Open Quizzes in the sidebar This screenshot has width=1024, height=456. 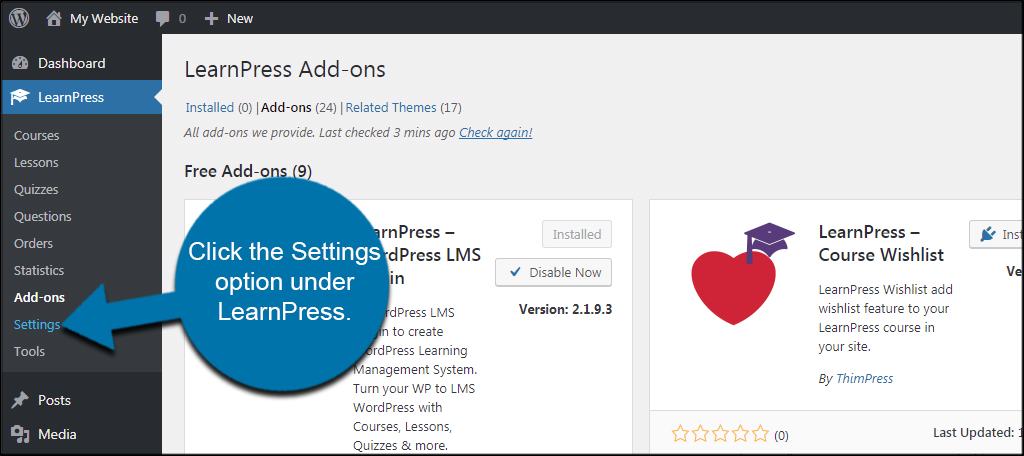(36, 189)
